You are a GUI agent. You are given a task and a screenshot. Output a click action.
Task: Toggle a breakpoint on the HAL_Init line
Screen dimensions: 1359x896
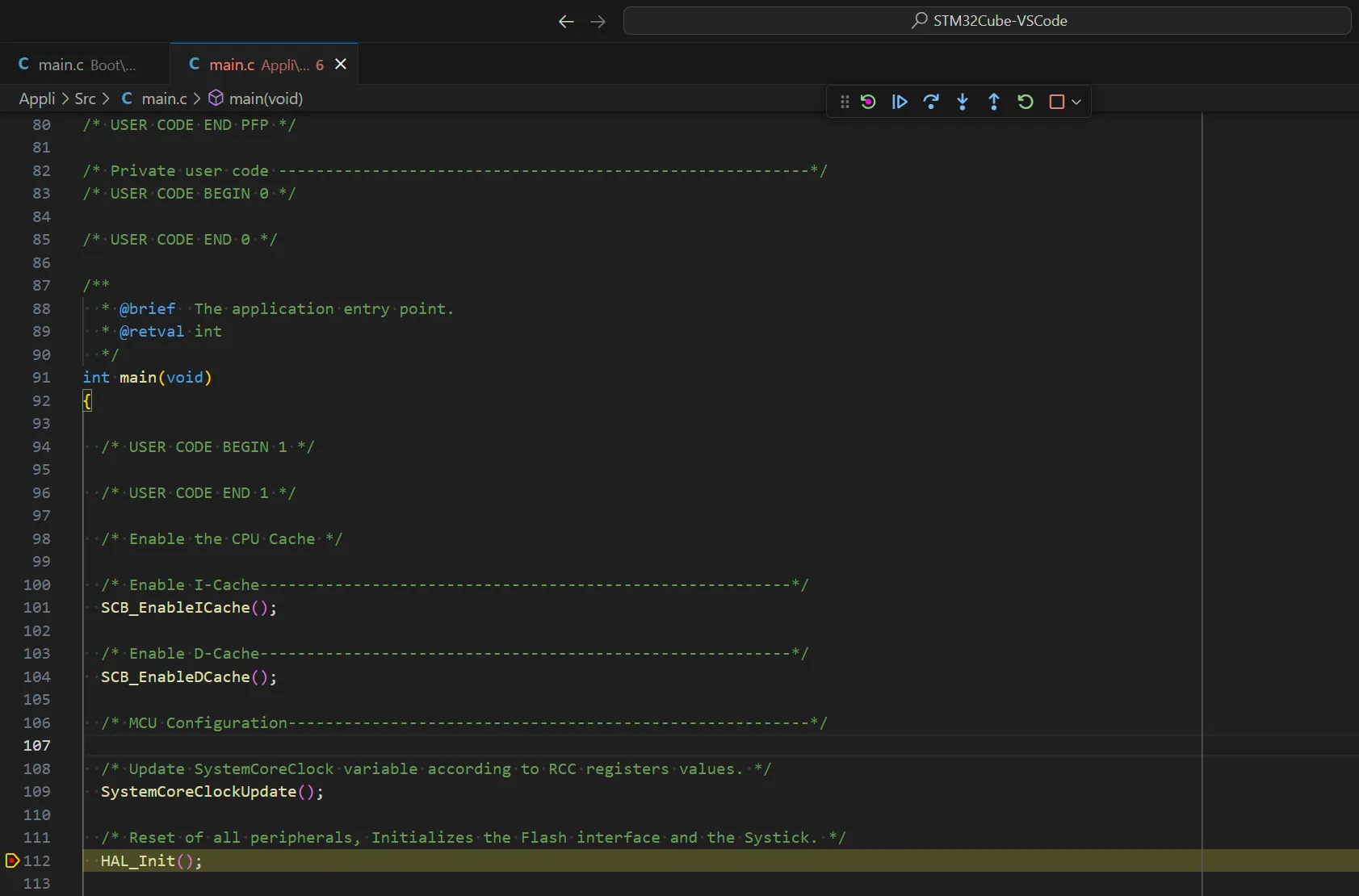coord(13,861)
